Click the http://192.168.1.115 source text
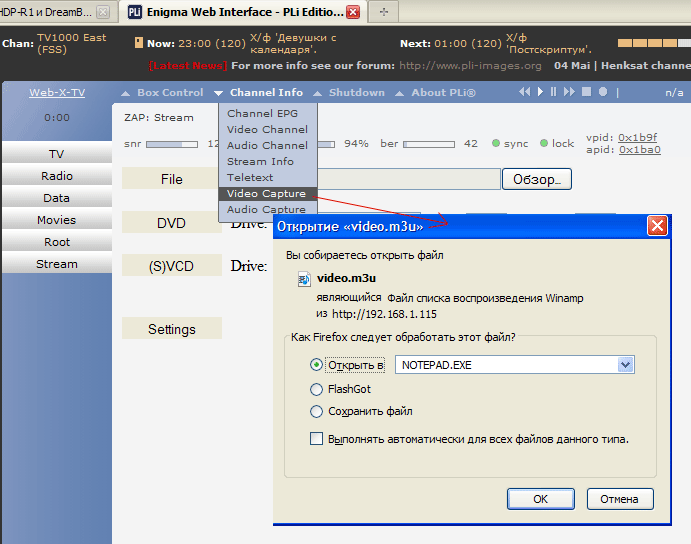691x544 pixels. coord(384,314)
